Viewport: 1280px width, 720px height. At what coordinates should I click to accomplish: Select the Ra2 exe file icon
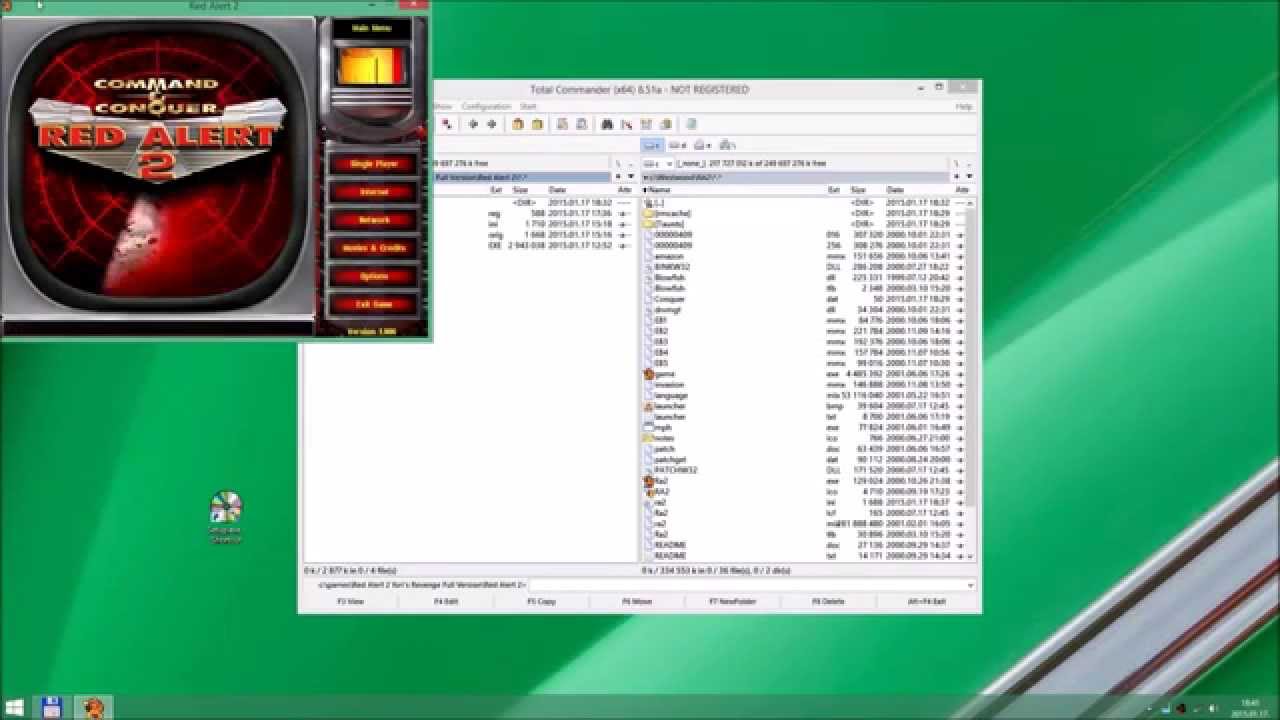(x=649, y=481)
